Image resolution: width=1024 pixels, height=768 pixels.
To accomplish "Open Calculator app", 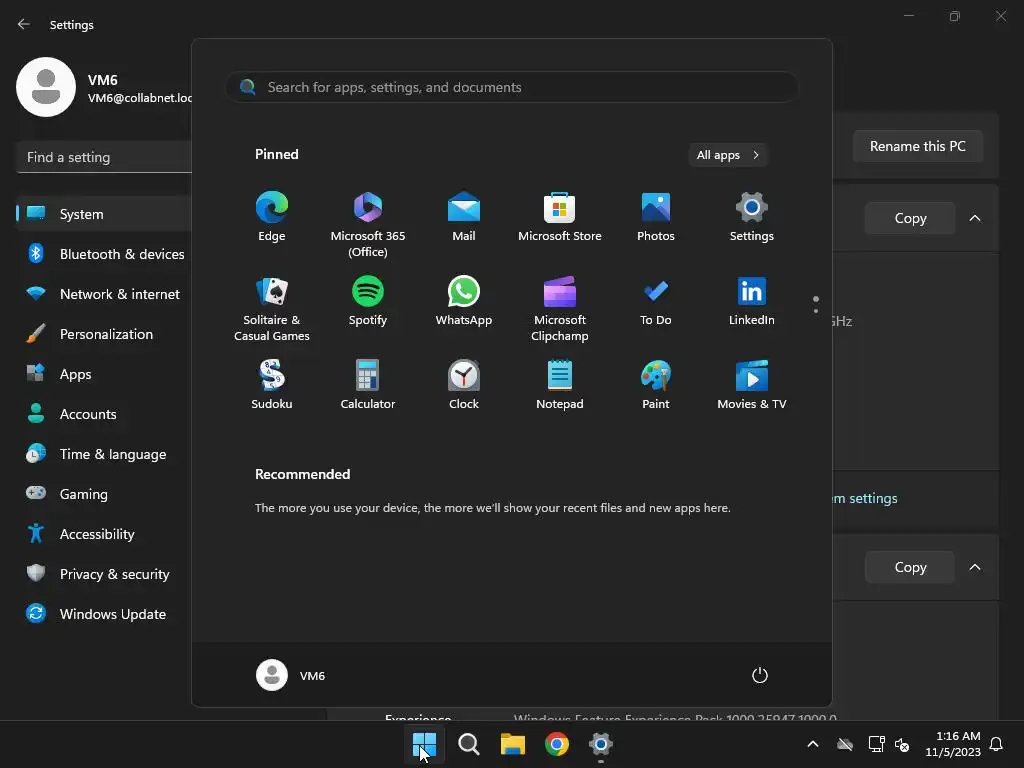I will (368, 385).
